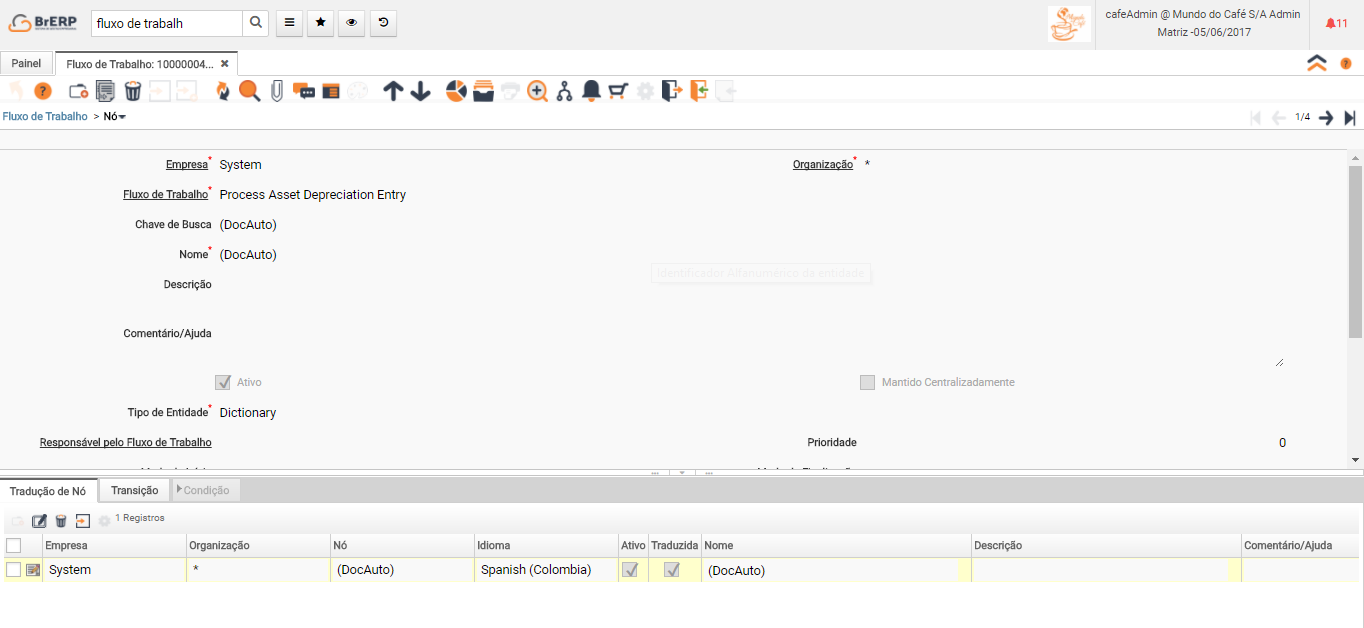
Task: Click orange help icon at tab bar right
Action: (x=1345, y=63)
